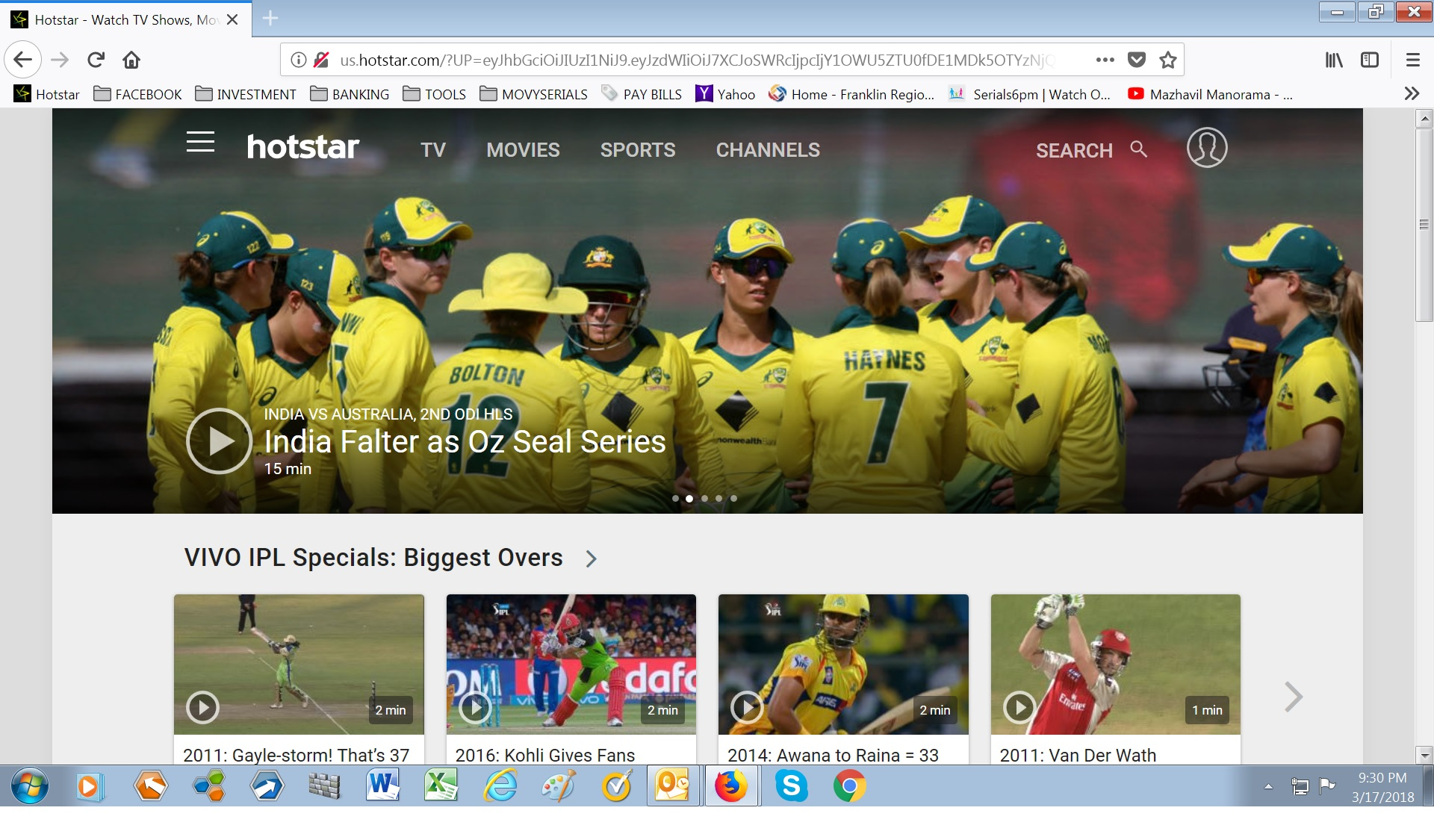Go to the browser home page
The image size is (1434, 840).
131,60
